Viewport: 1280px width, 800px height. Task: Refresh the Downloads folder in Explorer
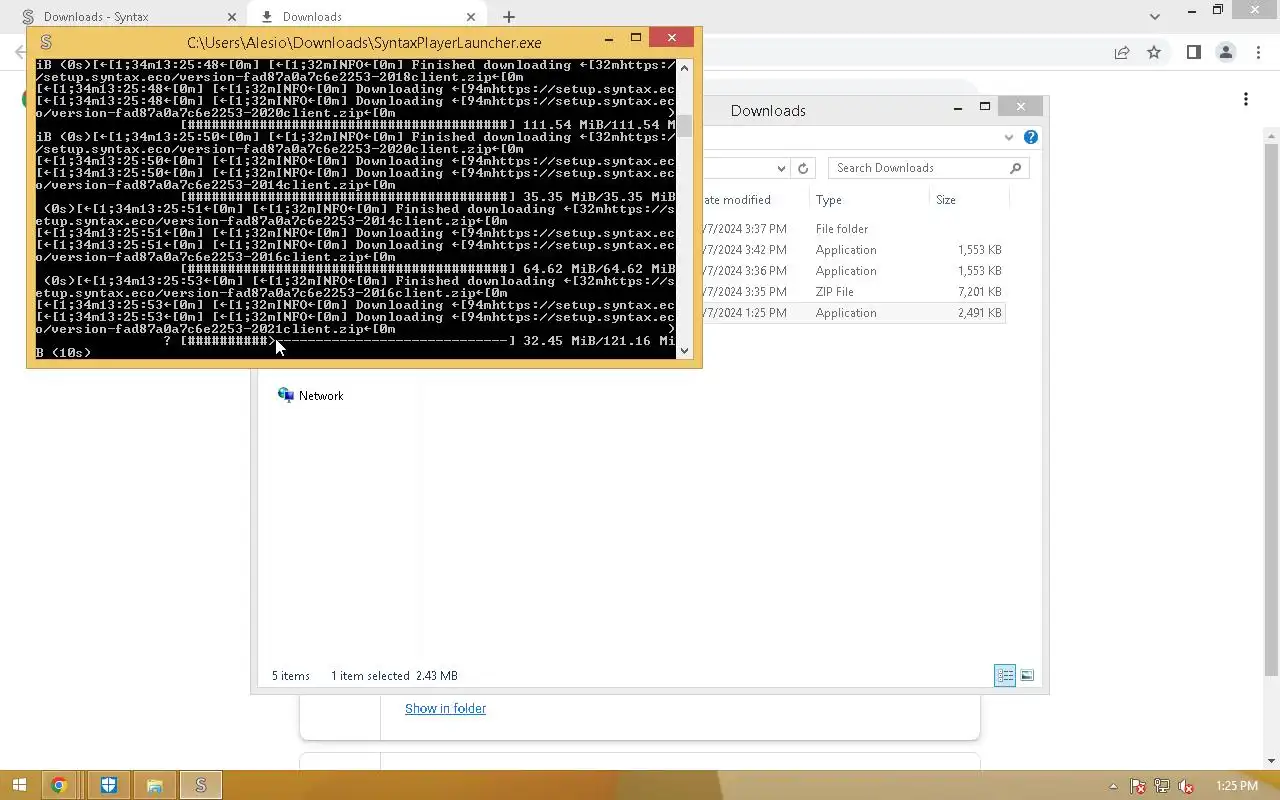point(803,168)
